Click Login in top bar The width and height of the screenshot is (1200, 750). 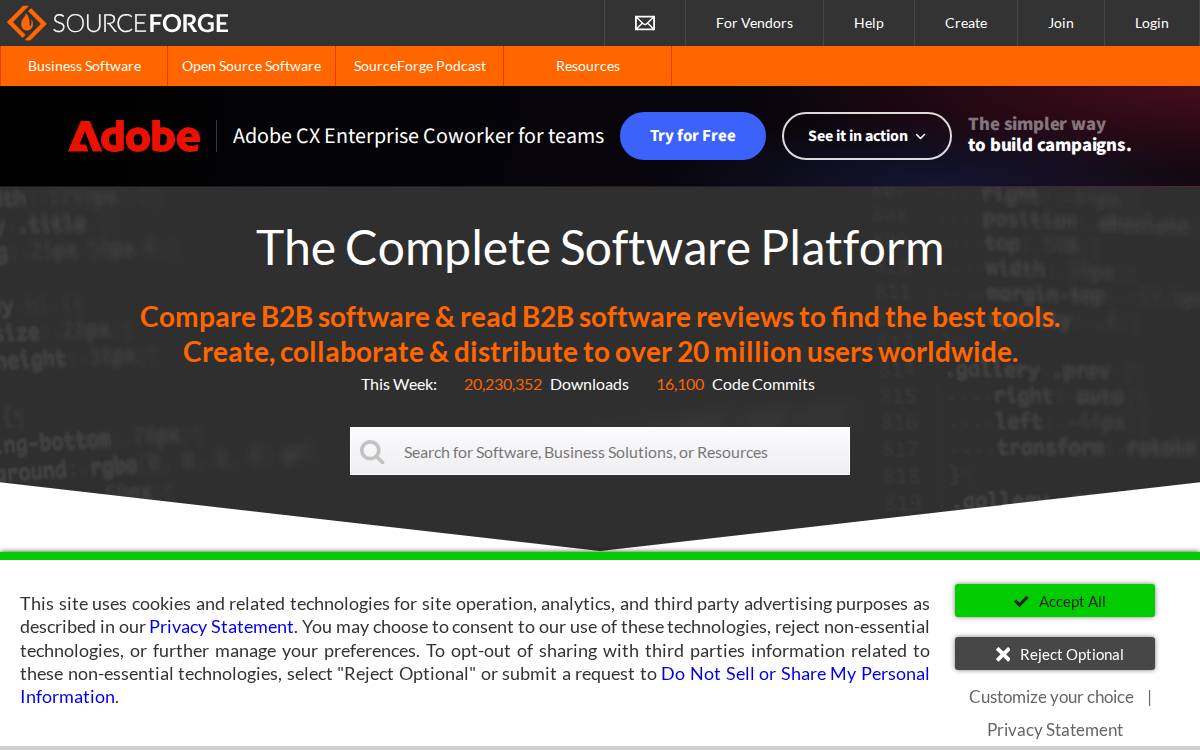1152,23
